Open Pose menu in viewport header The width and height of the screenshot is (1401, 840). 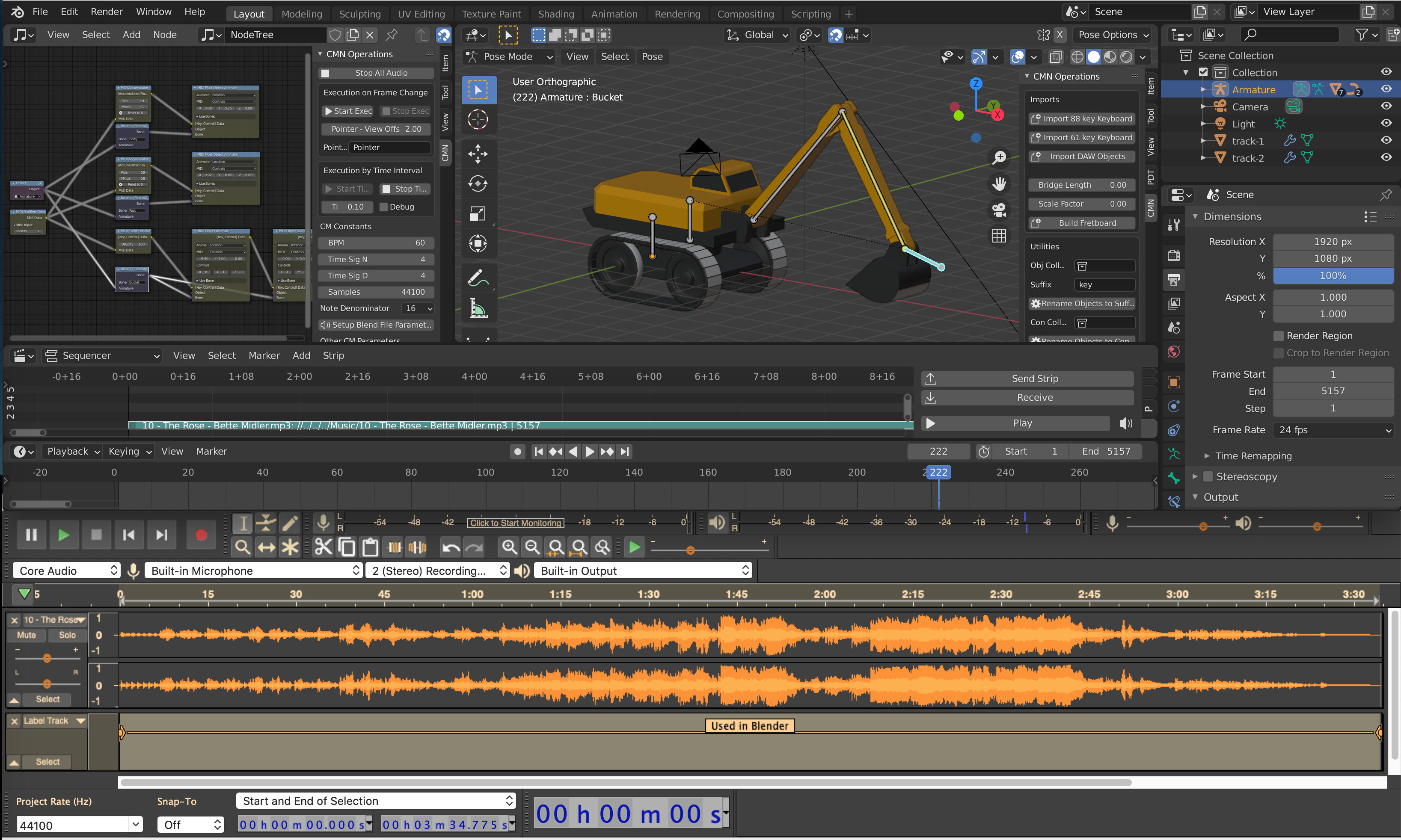652,56
